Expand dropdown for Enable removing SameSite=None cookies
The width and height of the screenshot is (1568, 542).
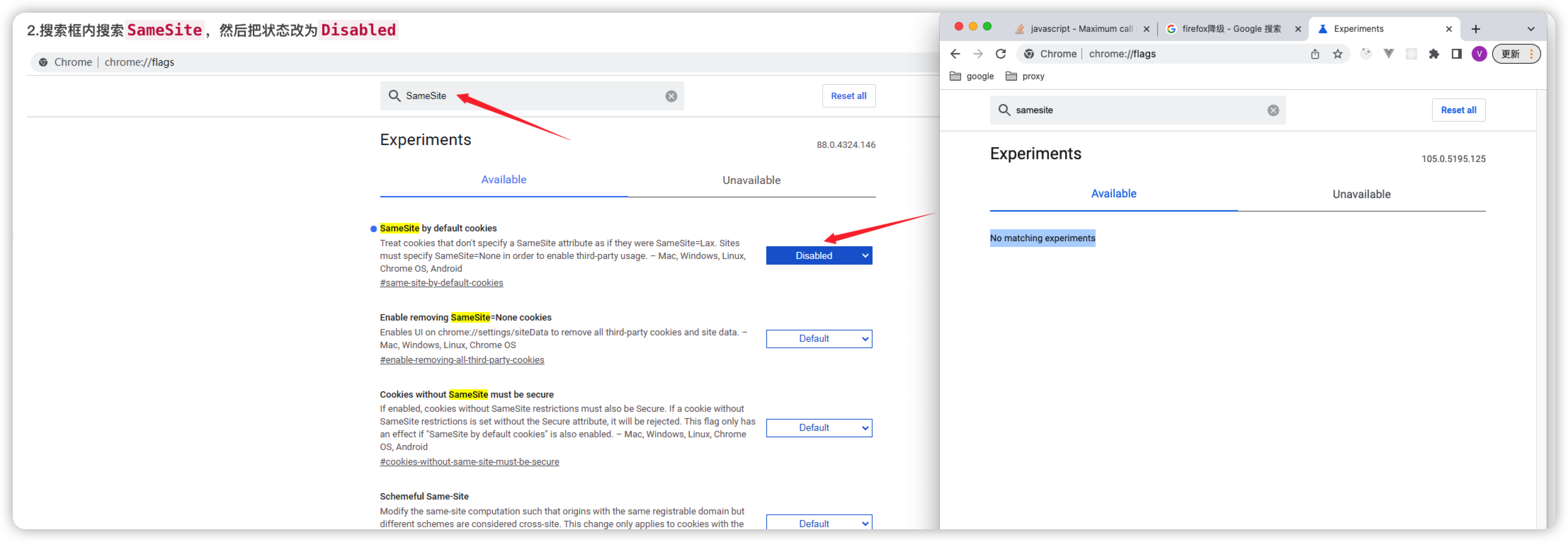819,339
